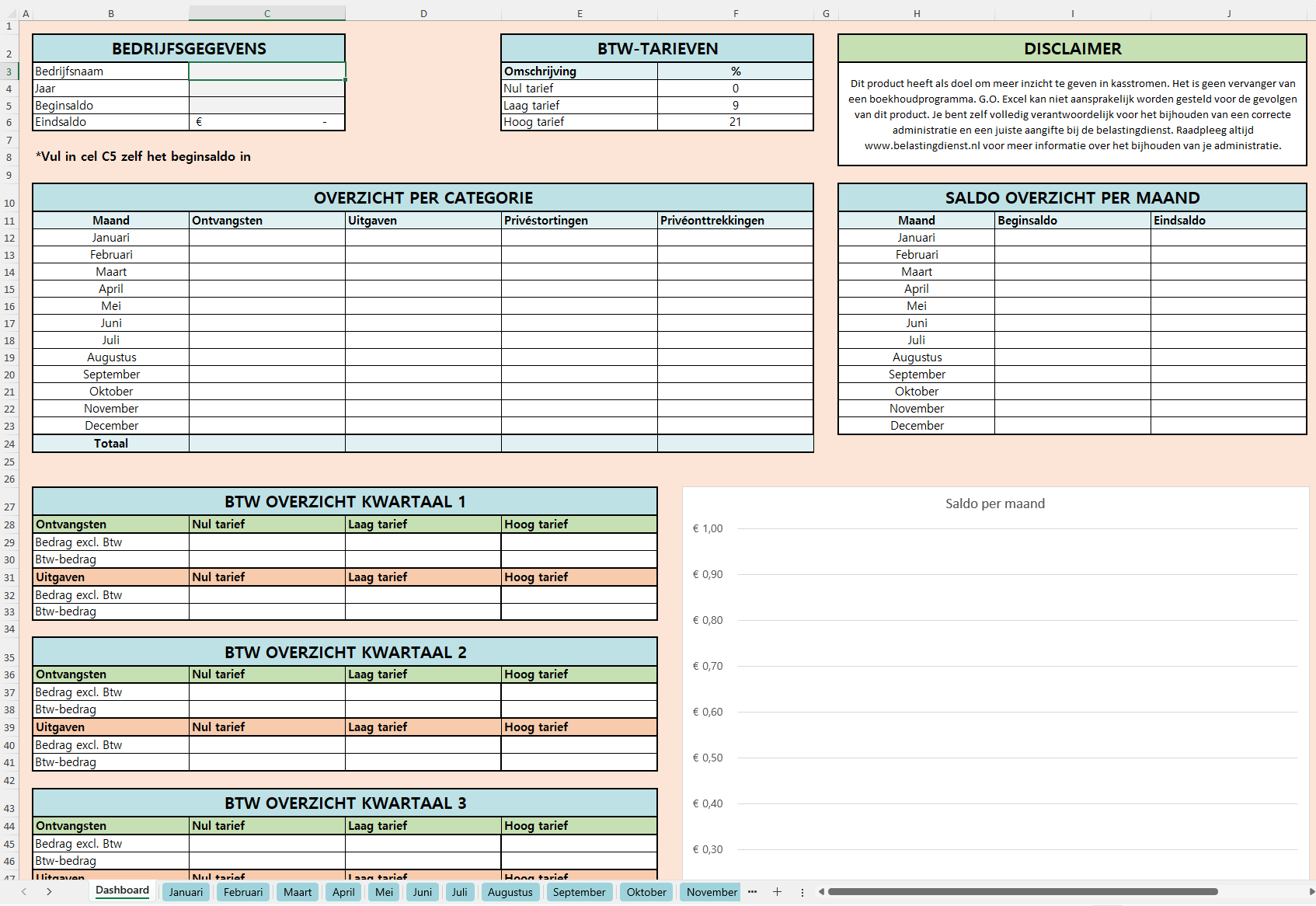The height and width of the screenshot is (906, 1316).
Task: Select the Beginsaldo cell C5
Action: tap(267, 105)
